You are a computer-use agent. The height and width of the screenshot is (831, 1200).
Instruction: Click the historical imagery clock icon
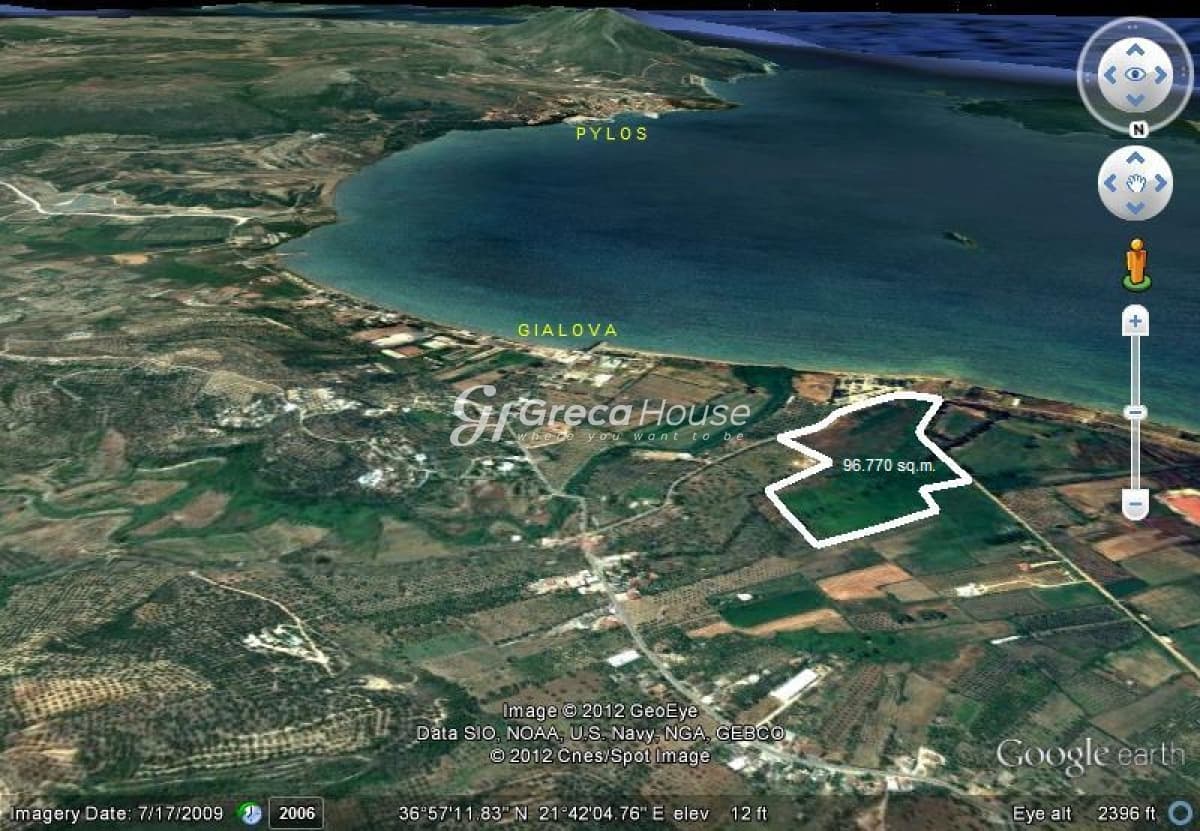click(250, 813)
